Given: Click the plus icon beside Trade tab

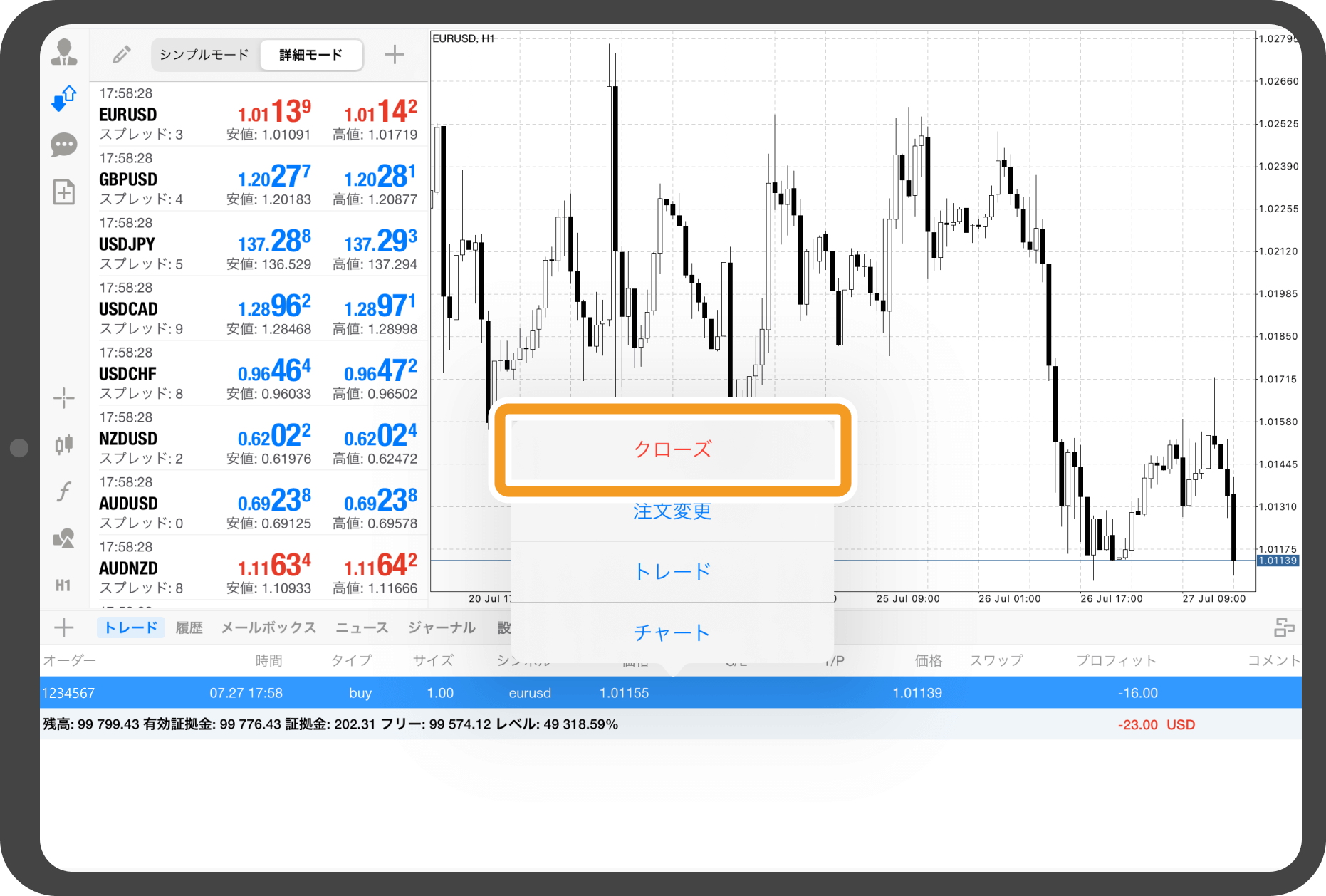Looking at the screenshot, I should (64, 627).
